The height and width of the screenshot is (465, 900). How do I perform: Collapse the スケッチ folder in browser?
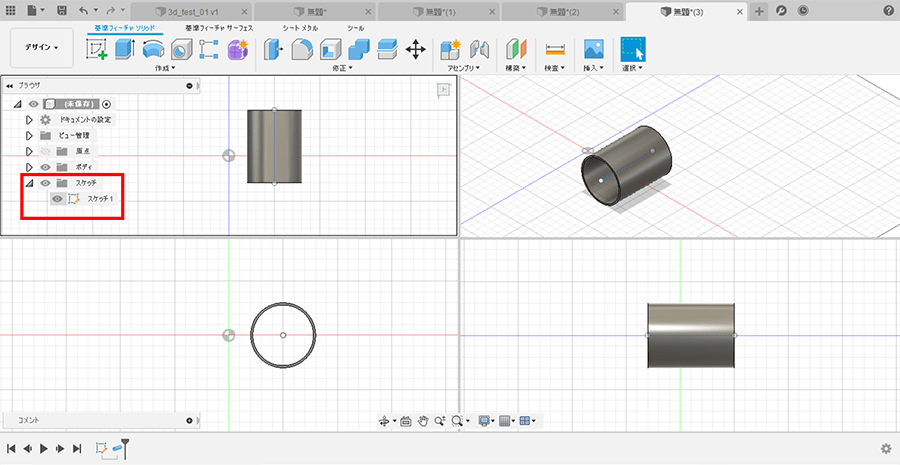[x=29, y=183]
